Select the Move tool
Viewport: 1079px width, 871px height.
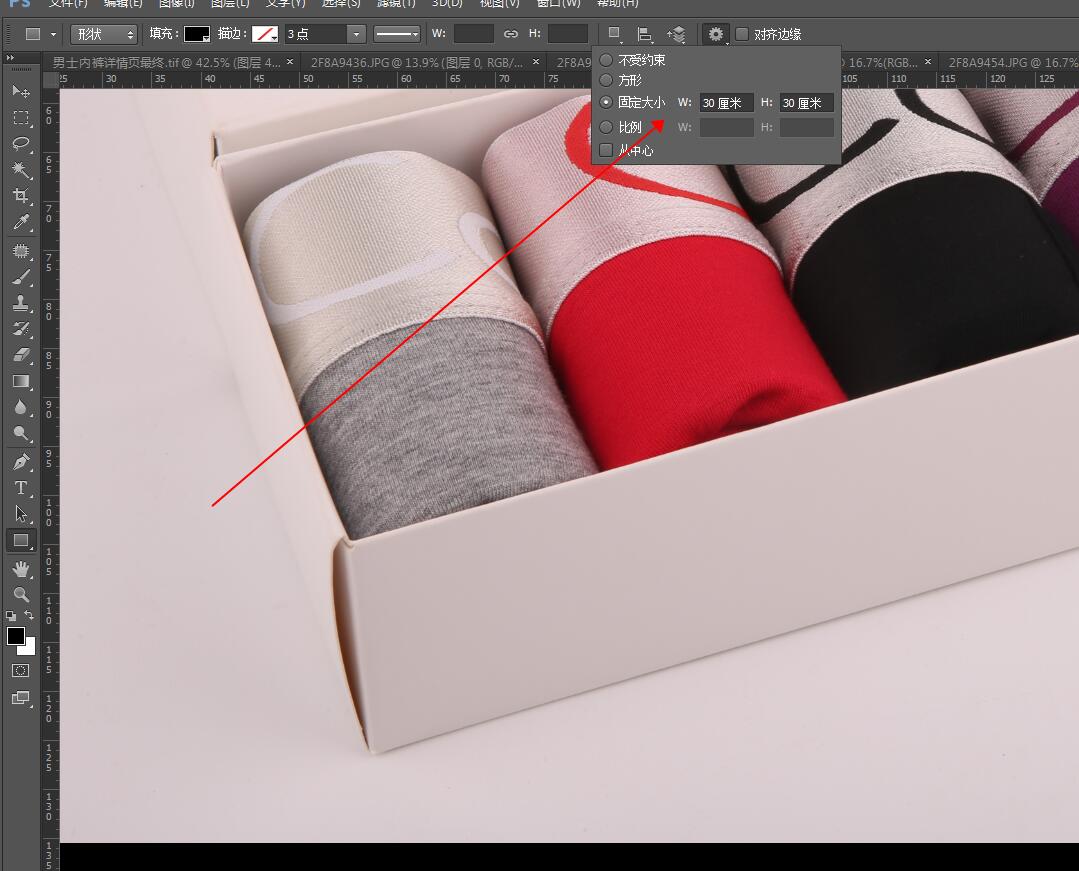coord(21,91)
